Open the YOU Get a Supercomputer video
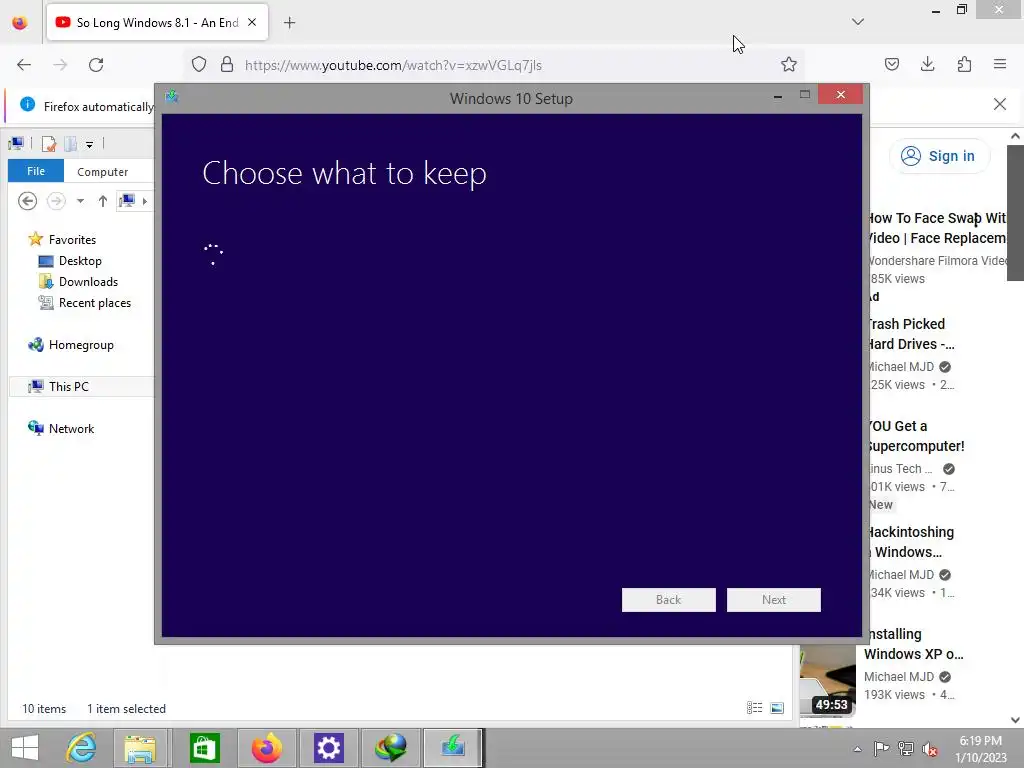1024x768 pixels. point(916,436)
